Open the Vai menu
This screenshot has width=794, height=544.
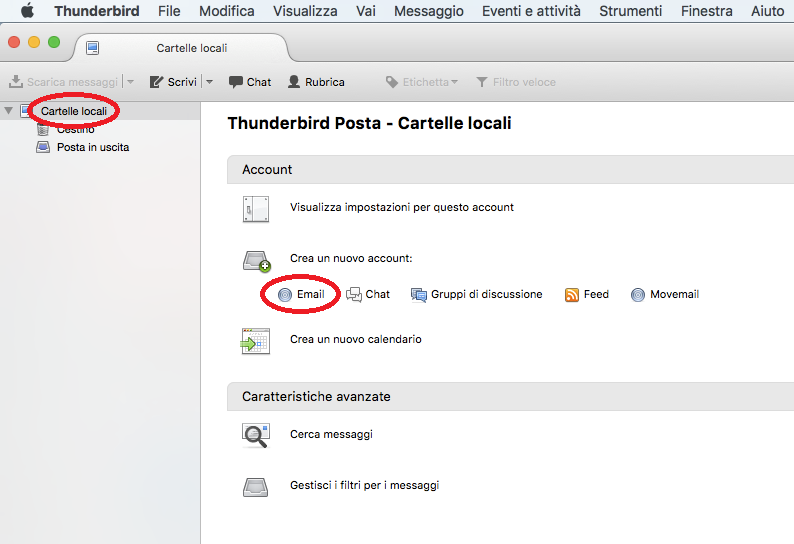pos(366,11)
